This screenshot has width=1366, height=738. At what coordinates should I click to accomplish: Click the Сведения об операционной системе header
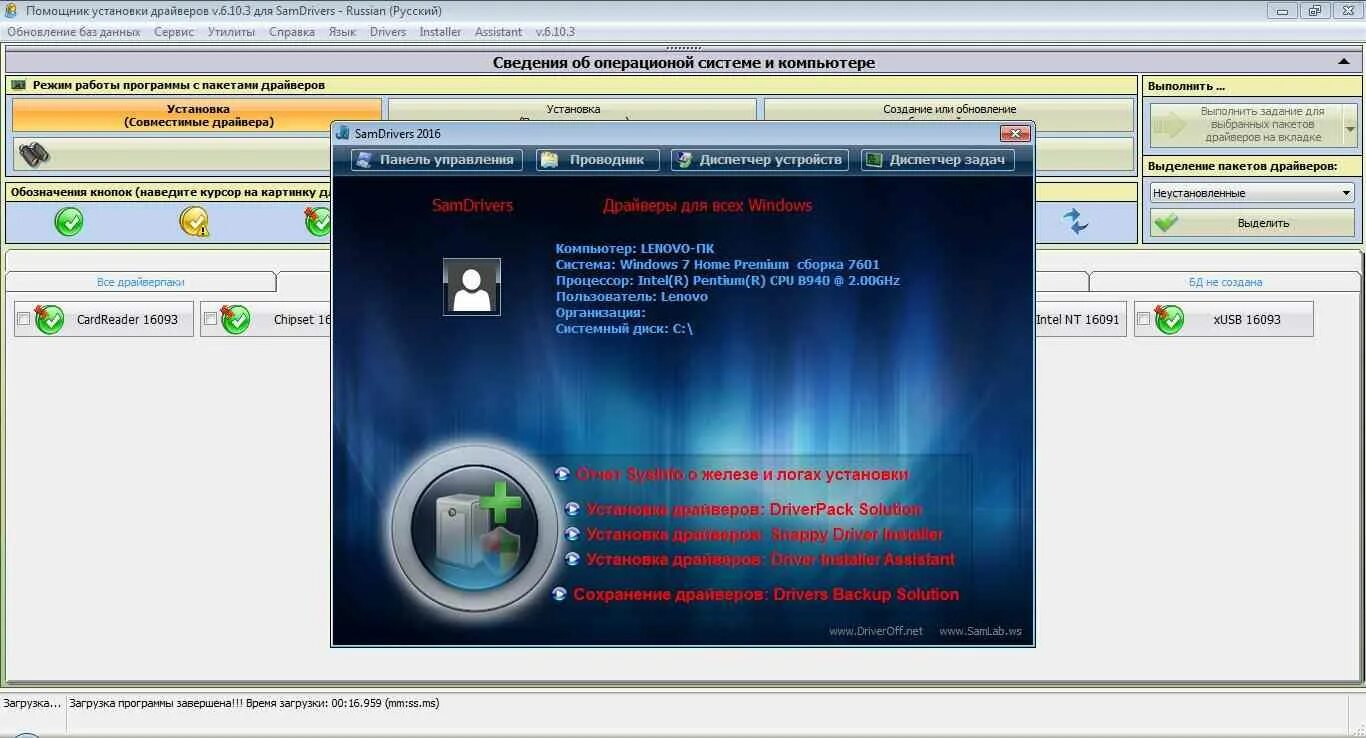pos(684,62)
